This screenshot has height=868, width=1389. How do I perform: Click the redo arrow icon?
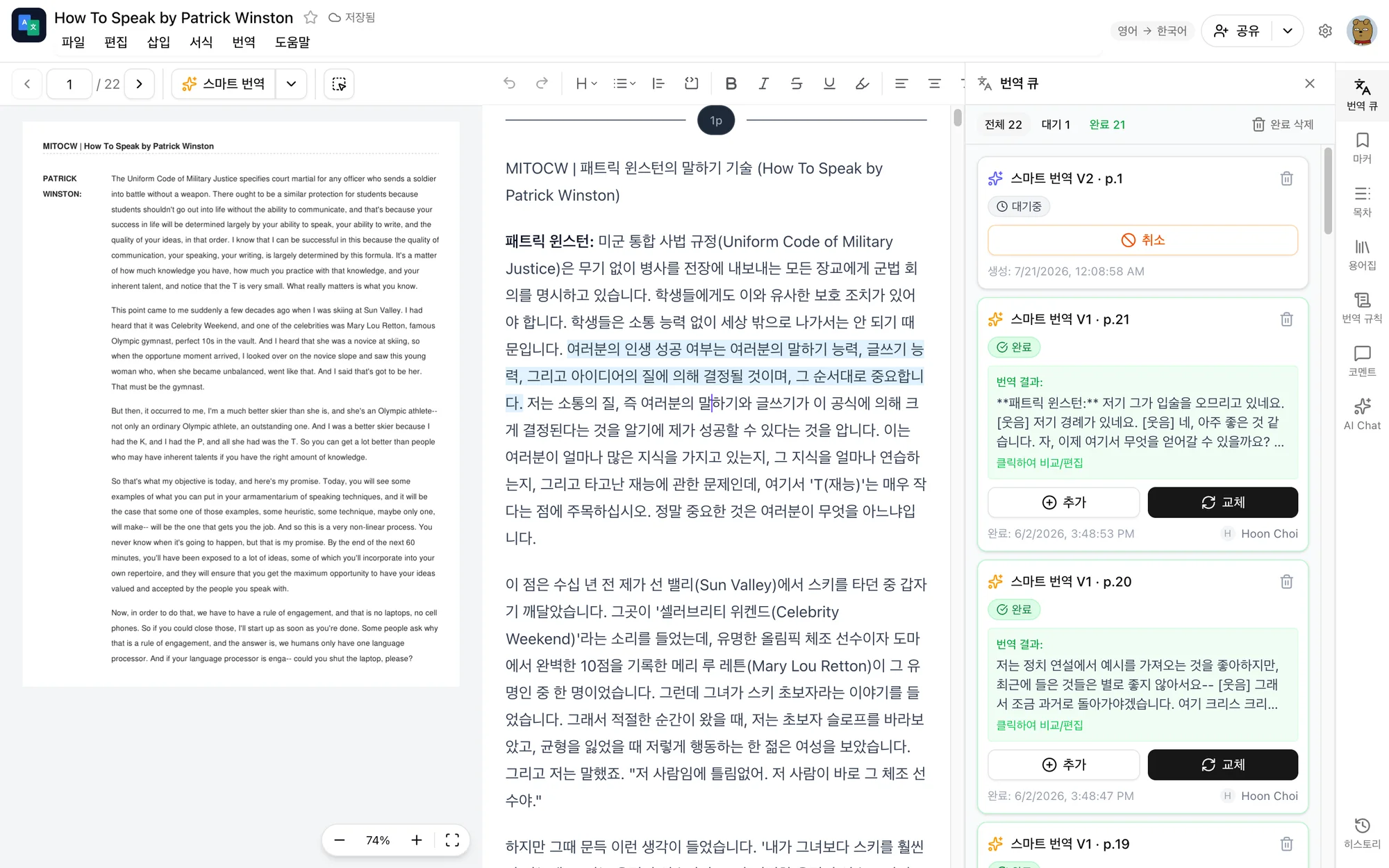click(x=542, y=83)
